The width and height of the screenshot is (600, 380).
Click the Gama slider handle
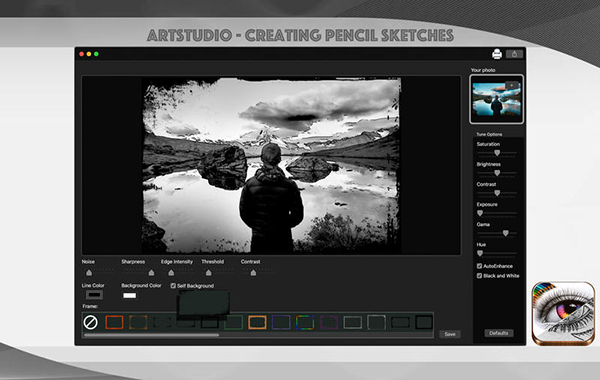505,233
